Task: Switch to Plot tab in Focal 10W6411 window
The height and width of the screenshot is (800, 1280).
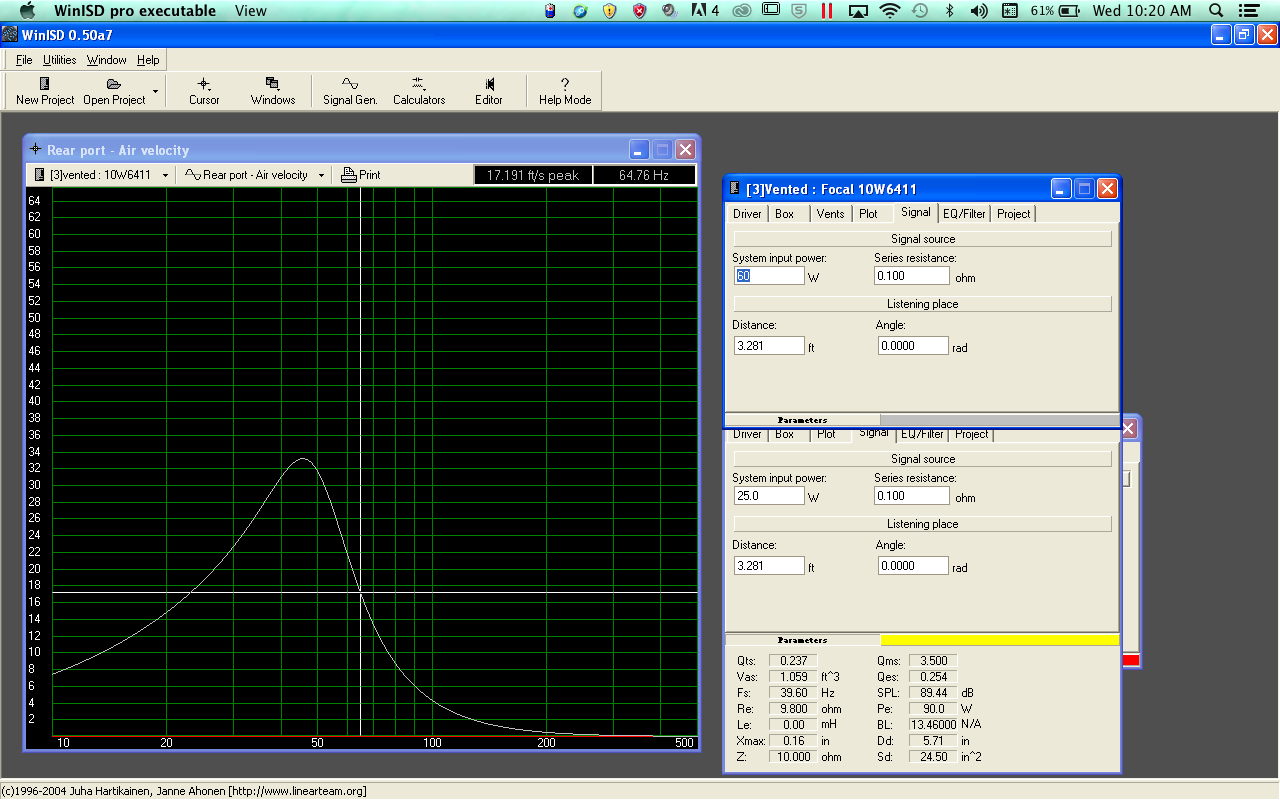Action: 868,214
